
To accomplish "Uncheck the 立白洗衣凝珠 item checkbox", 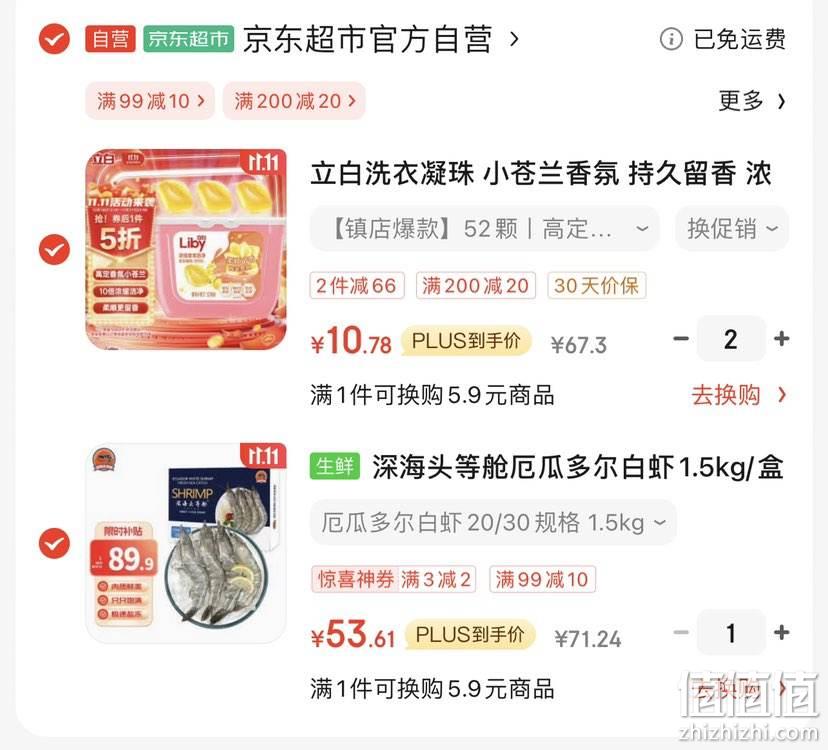I will click(x=54, y=250).
